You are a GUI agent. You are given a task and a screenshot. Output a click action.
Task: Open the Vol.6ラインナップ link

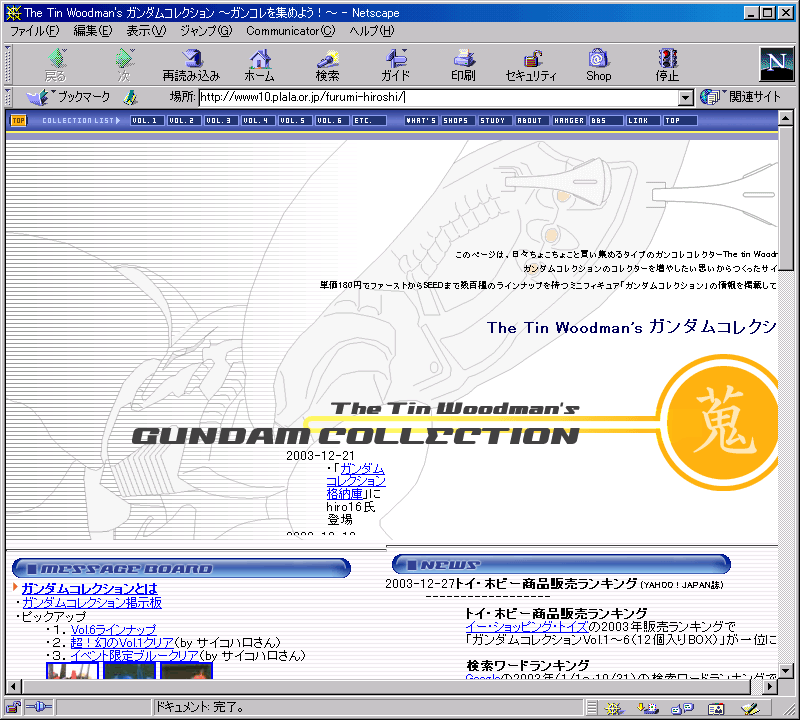pyautogui.click(x=113, y=630)
